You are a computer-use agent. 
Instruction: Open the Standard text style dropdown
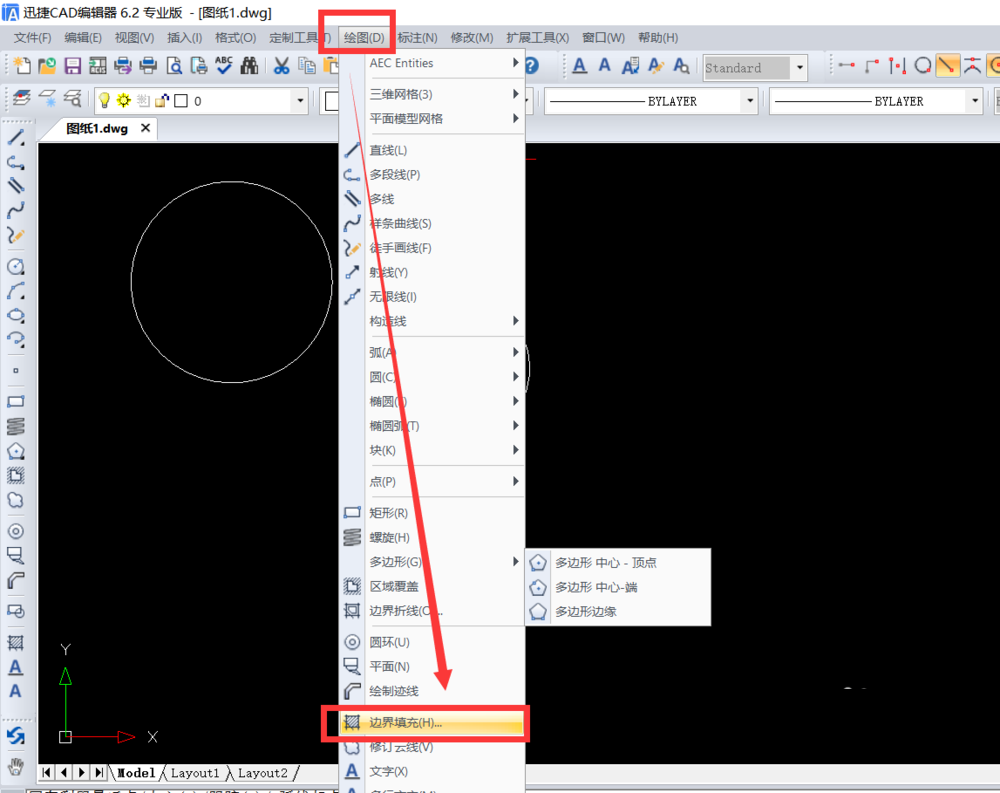pos(799,68)
